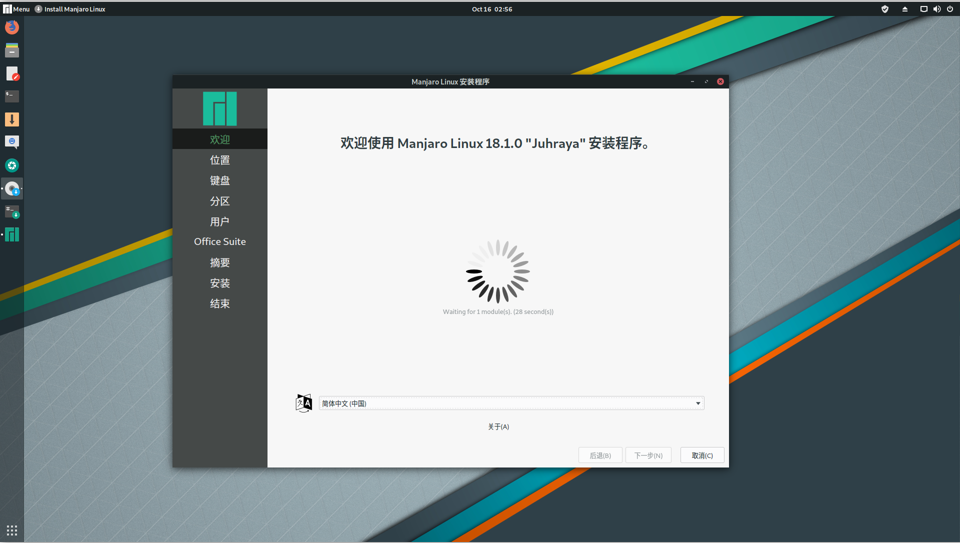Open the terminal with green badge dock icon
Screen dimensions: 960x543
(12, 212)
